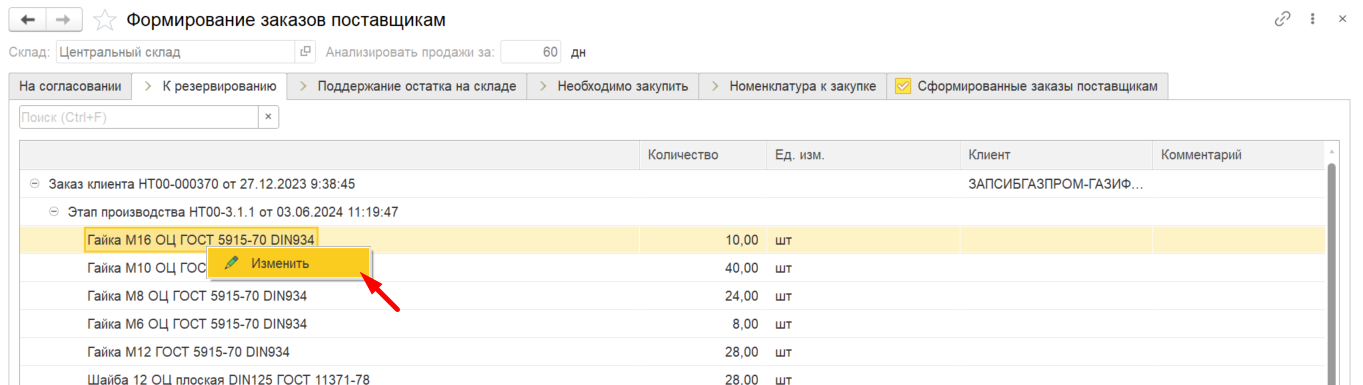Image resolution: width=1363 pixels, height=385 pixels.
Task: Click the search field Поиск (Ctrl+F)
Action: 139,118
